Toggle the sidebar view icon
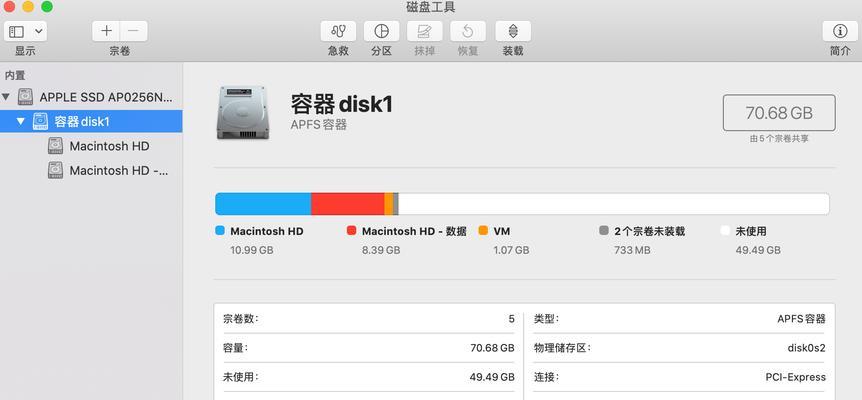862x400 pixels. point(16,31)
